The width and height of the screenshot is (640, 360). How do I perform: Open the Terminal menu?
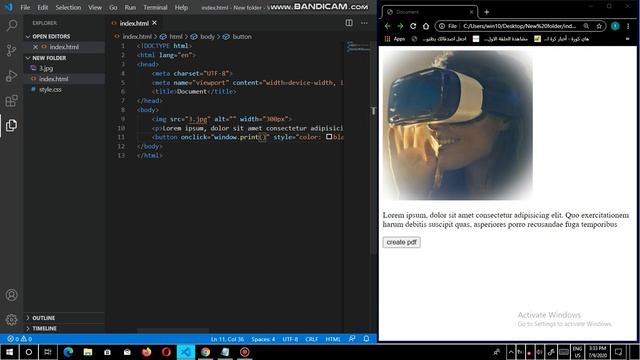point(155,7)
